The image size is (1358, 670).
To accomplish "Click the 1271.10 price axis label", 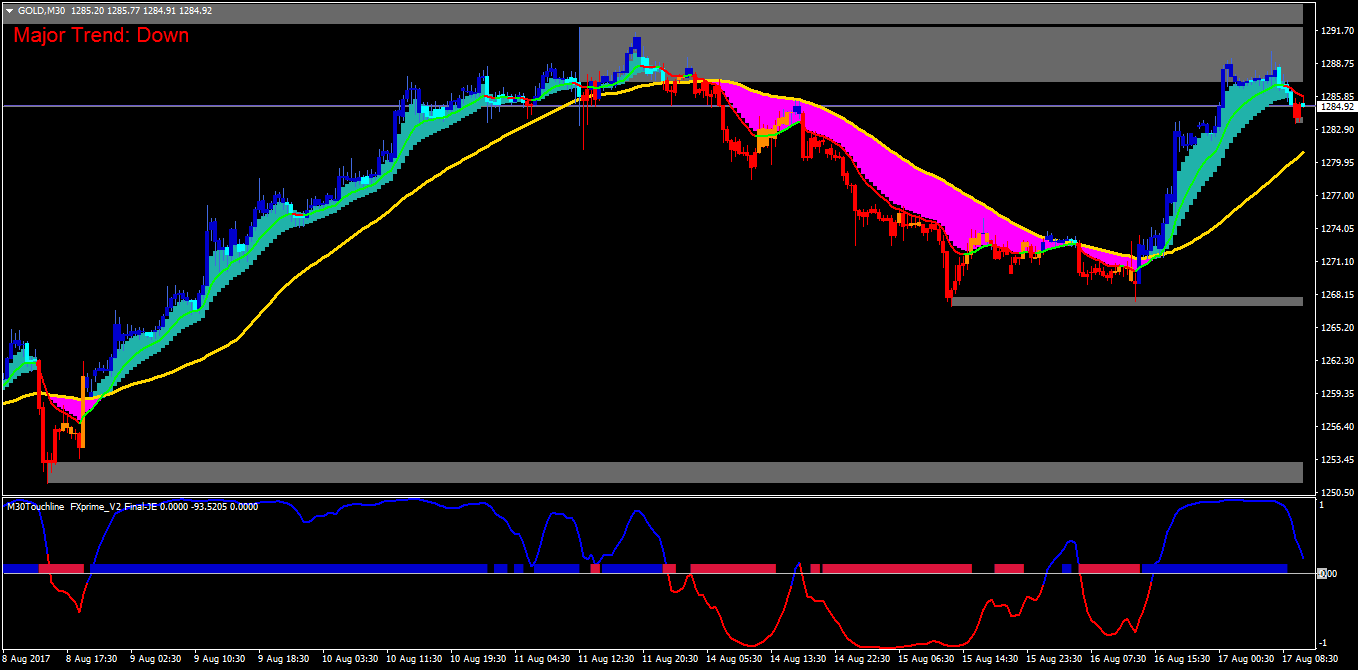I will pyautogui.click(x=1336, y=262).
